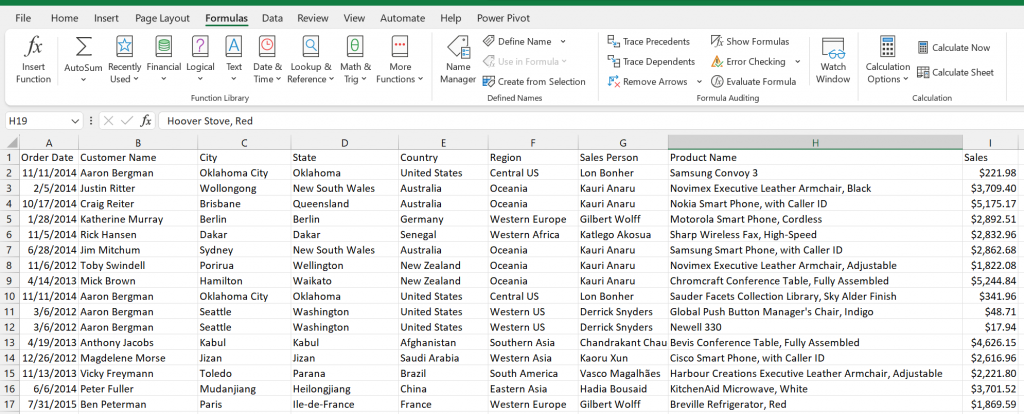Viewport: 1024px width, 414px height.
Task: Click the Heilongjiang state cell
Action: 345,389
